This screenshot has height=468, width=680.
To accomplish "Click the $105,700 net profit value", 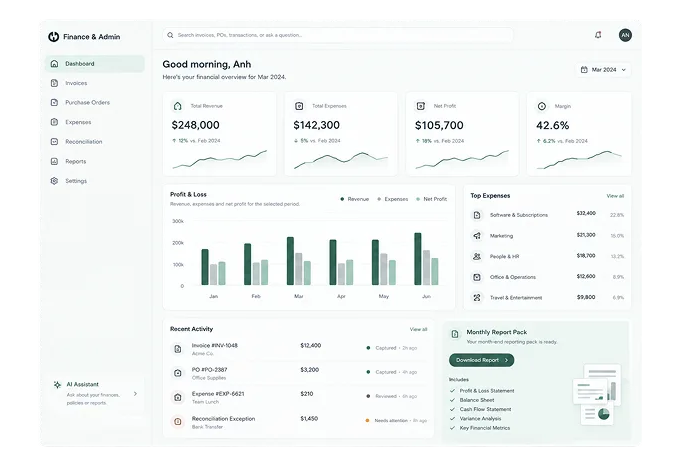I will (x=439, y=126).
